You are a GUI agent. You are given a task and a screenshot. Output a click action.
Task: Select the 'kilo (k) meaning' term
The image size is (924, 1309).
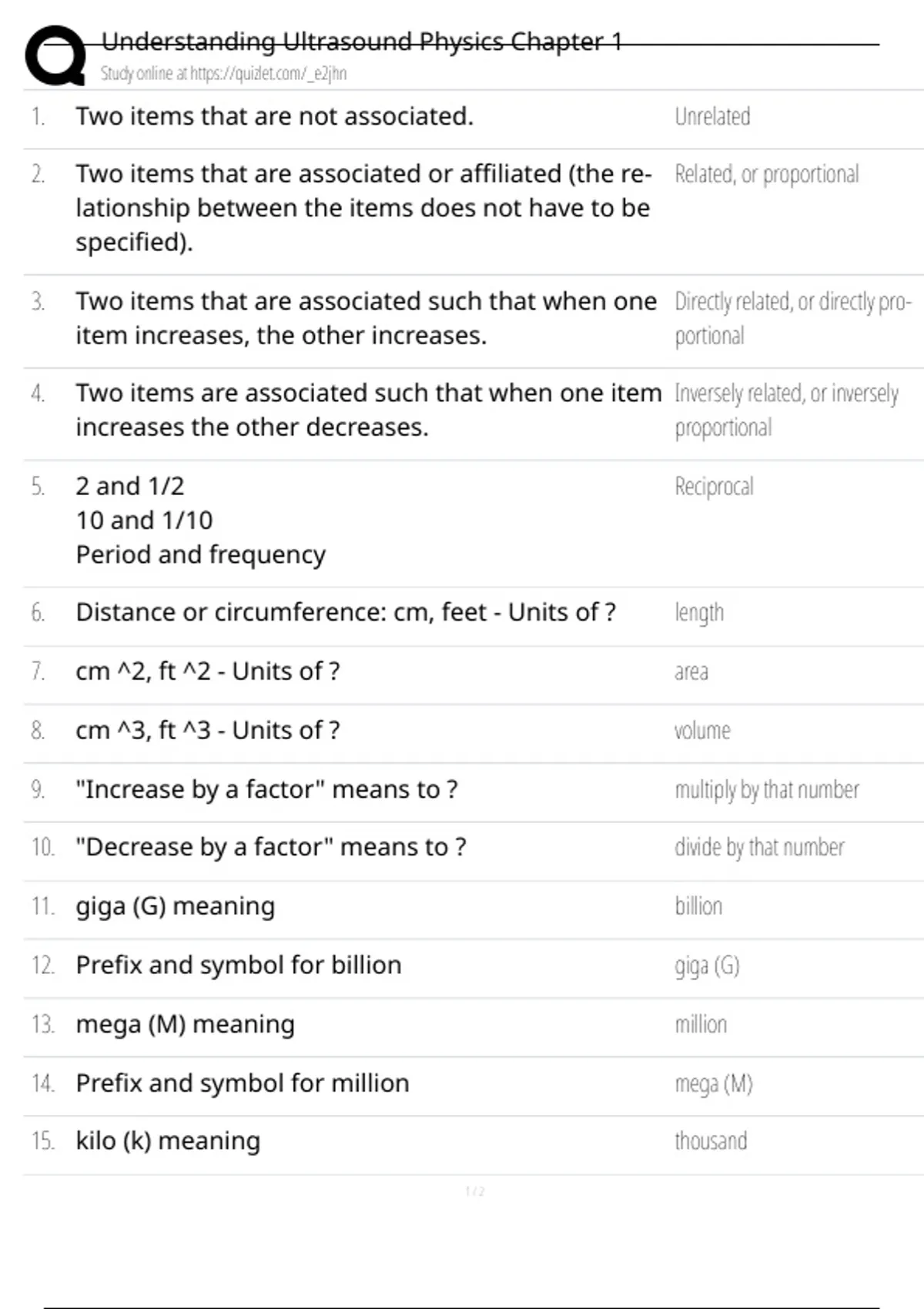point(168,1141)
